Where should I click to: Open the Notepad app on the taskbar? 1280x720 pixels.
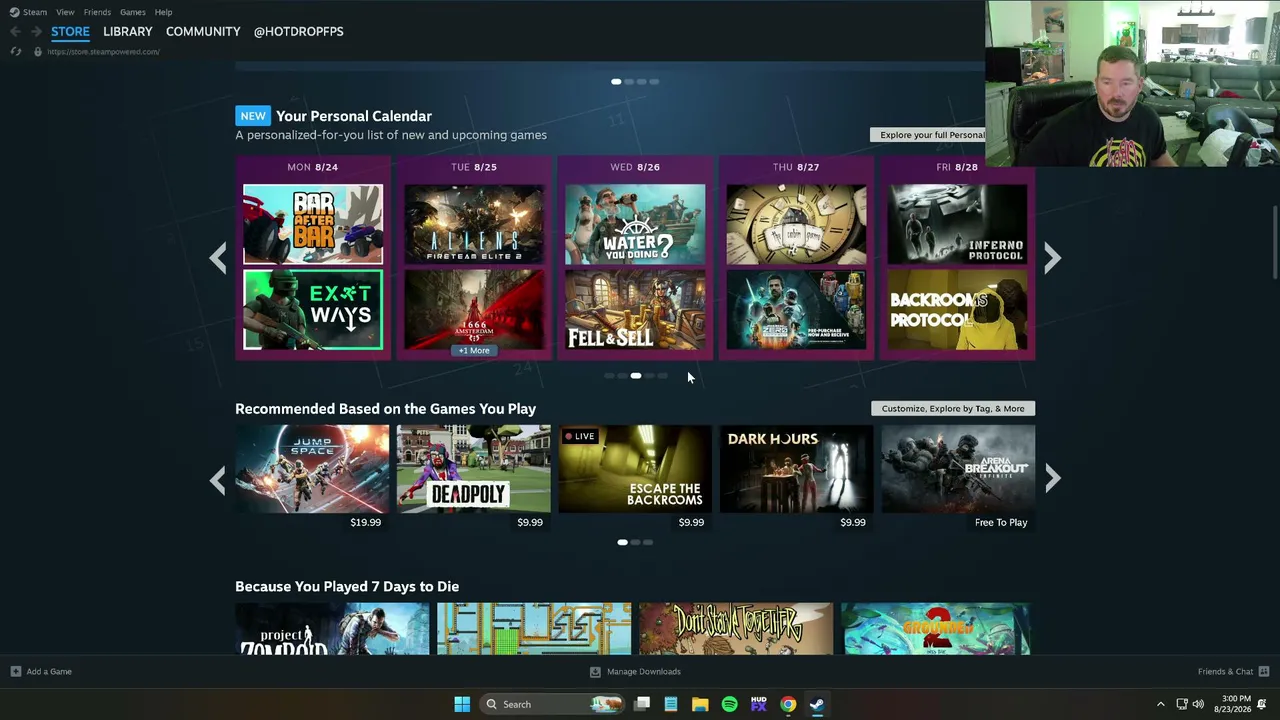(671, 704)
